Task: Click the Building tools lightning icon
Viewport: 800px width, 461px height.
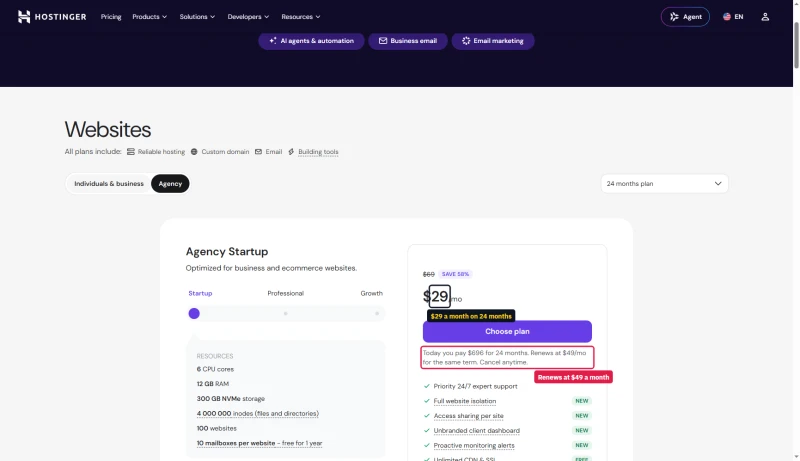Action: [291, 151]
